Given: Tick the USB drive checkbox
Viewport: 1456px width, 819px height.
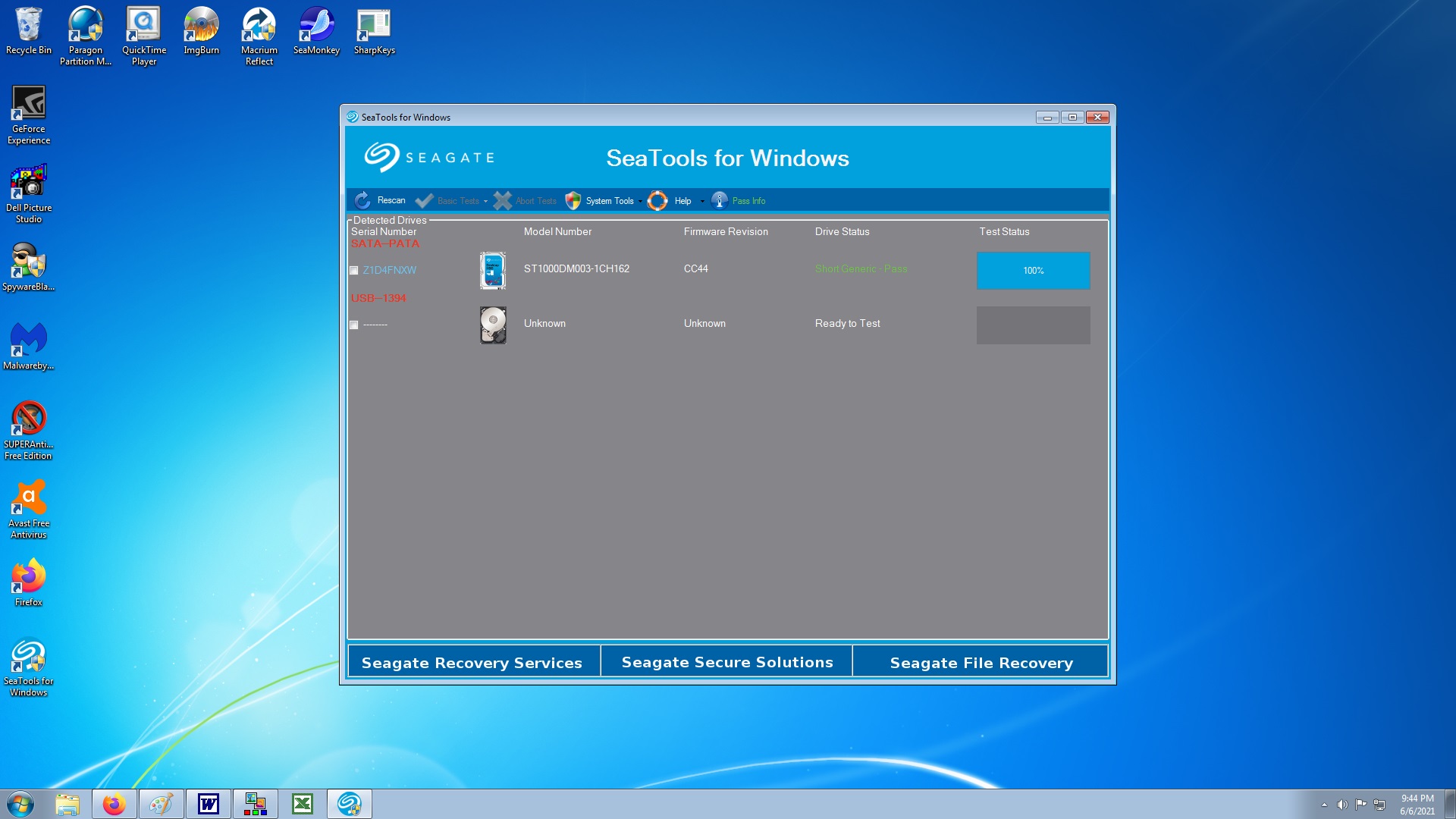Looking at the screenshot, I should tap(354, 325).
